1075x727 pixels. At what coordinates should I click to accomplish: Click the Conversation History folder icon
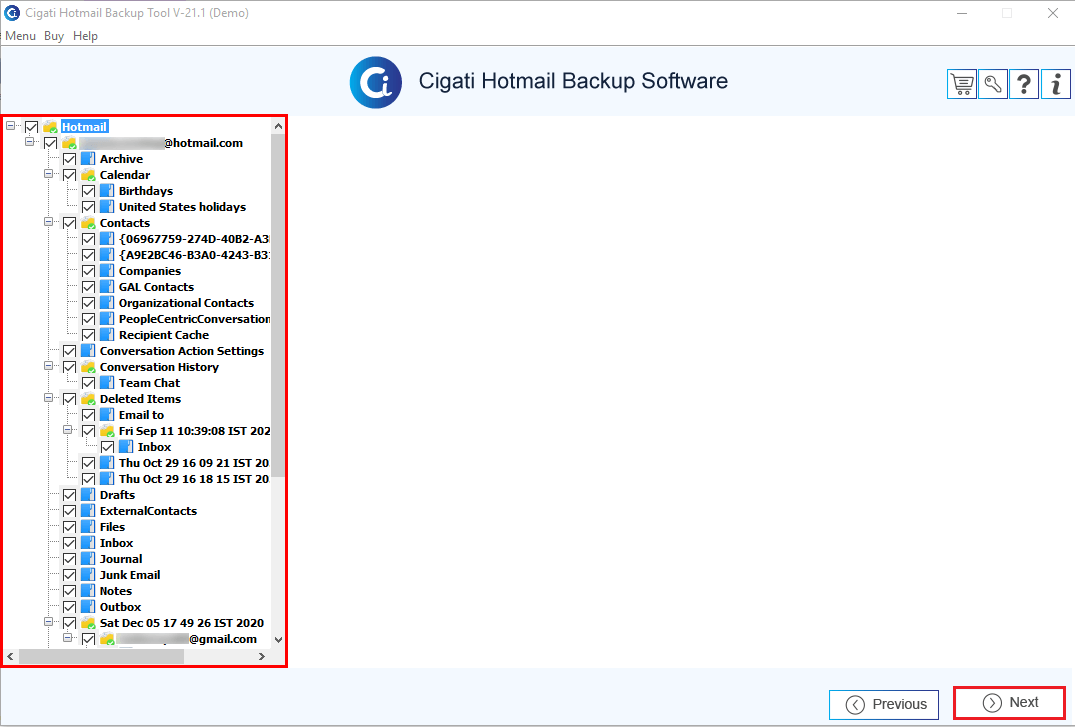[x=88, y=367]
